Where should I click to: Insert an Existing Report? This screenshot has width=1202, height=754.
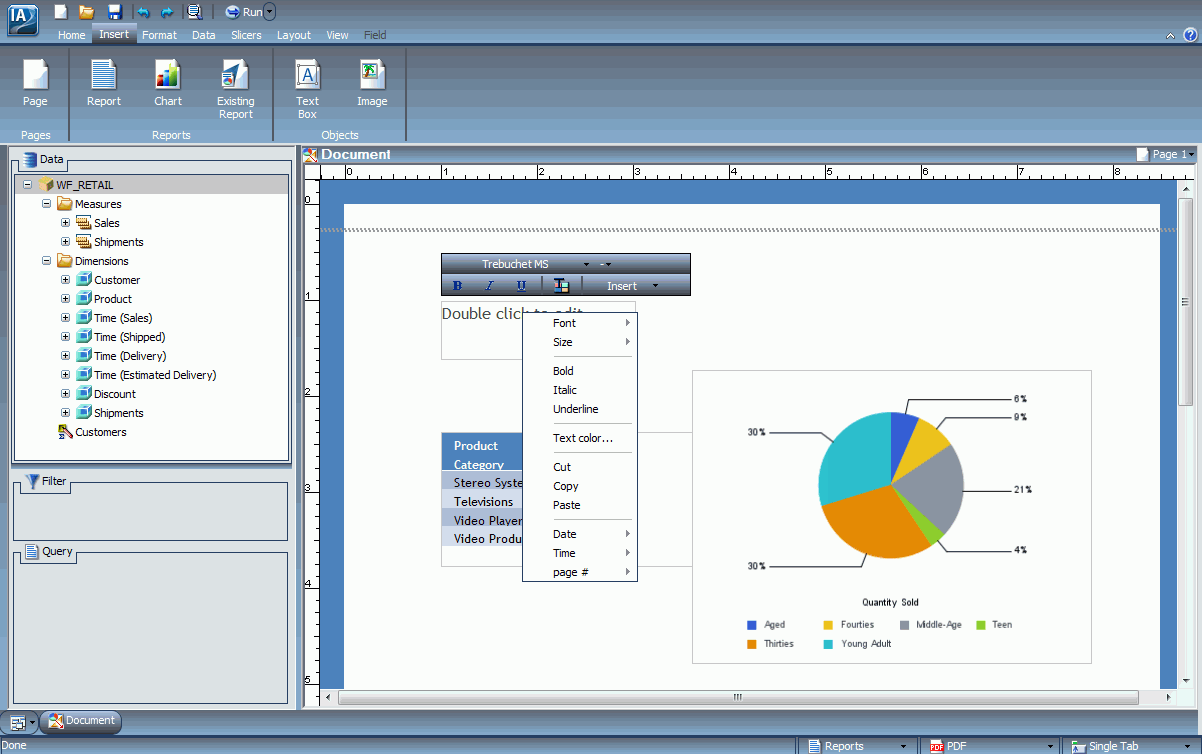(236, 90)
